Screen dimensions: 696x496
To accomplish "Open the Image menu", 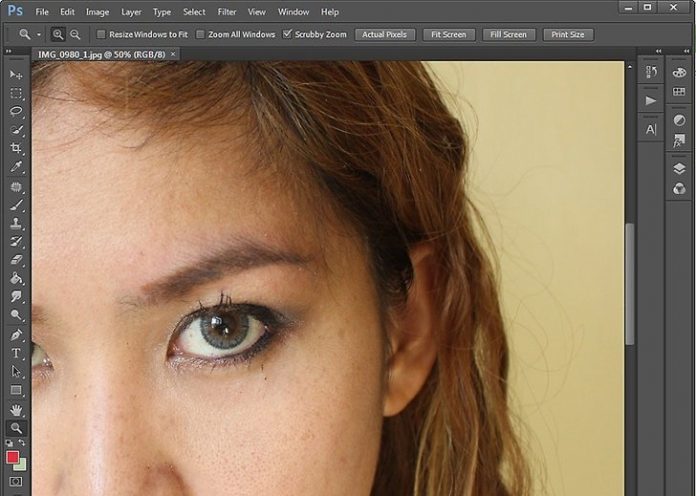I will click(97, 12).
